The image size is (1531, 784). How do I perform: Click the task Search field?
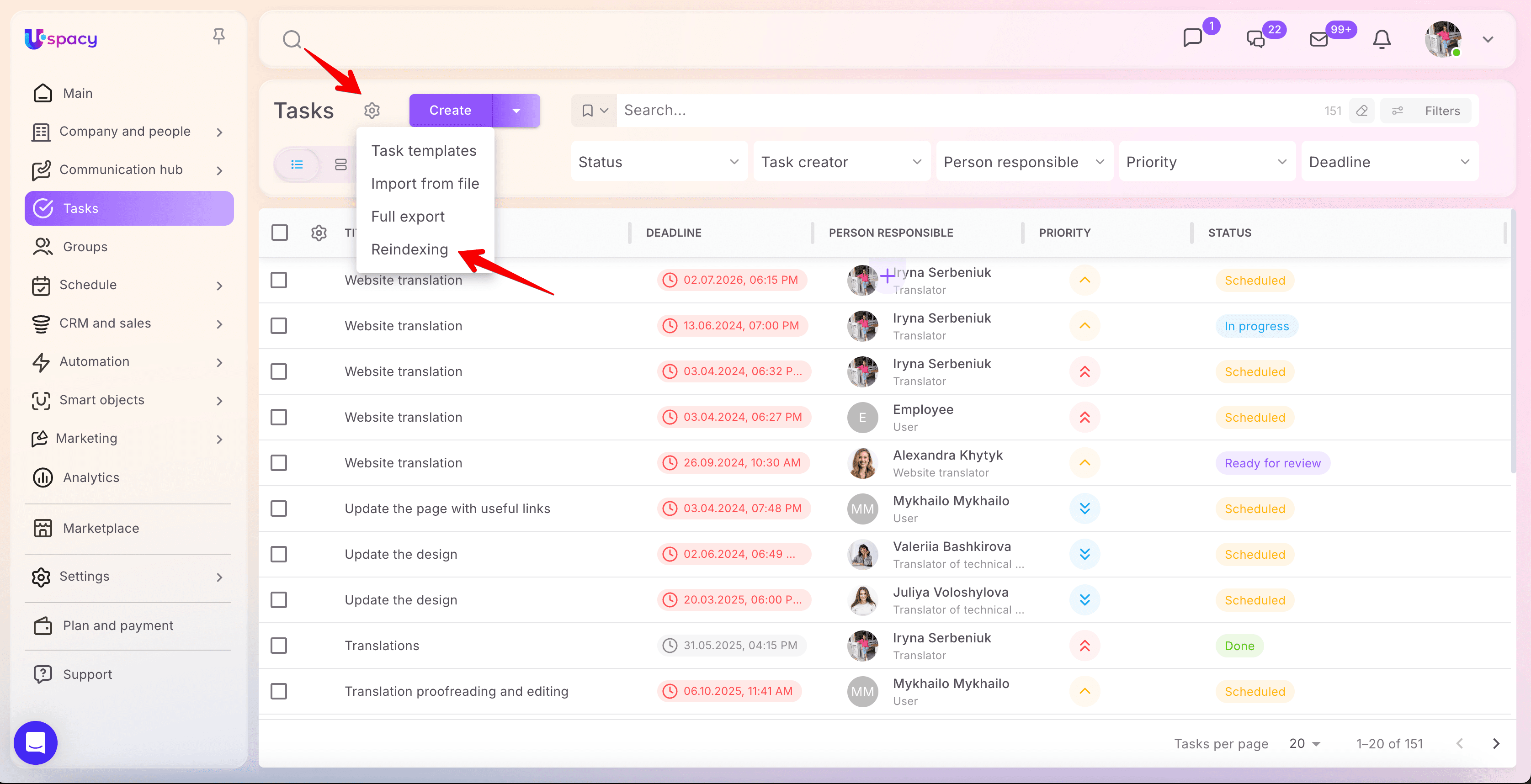969,111
